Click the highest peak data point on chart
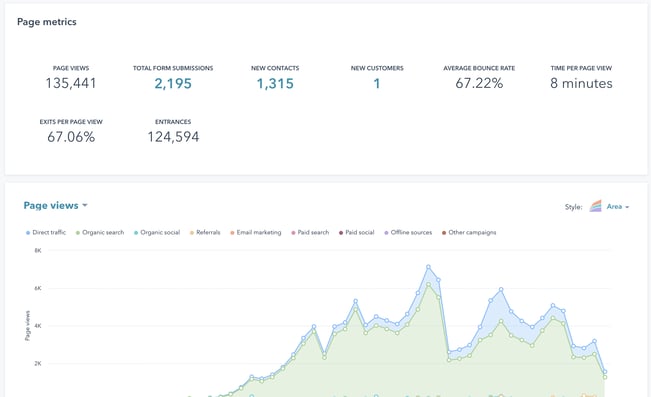651x397 pixels. coord(428,267)
